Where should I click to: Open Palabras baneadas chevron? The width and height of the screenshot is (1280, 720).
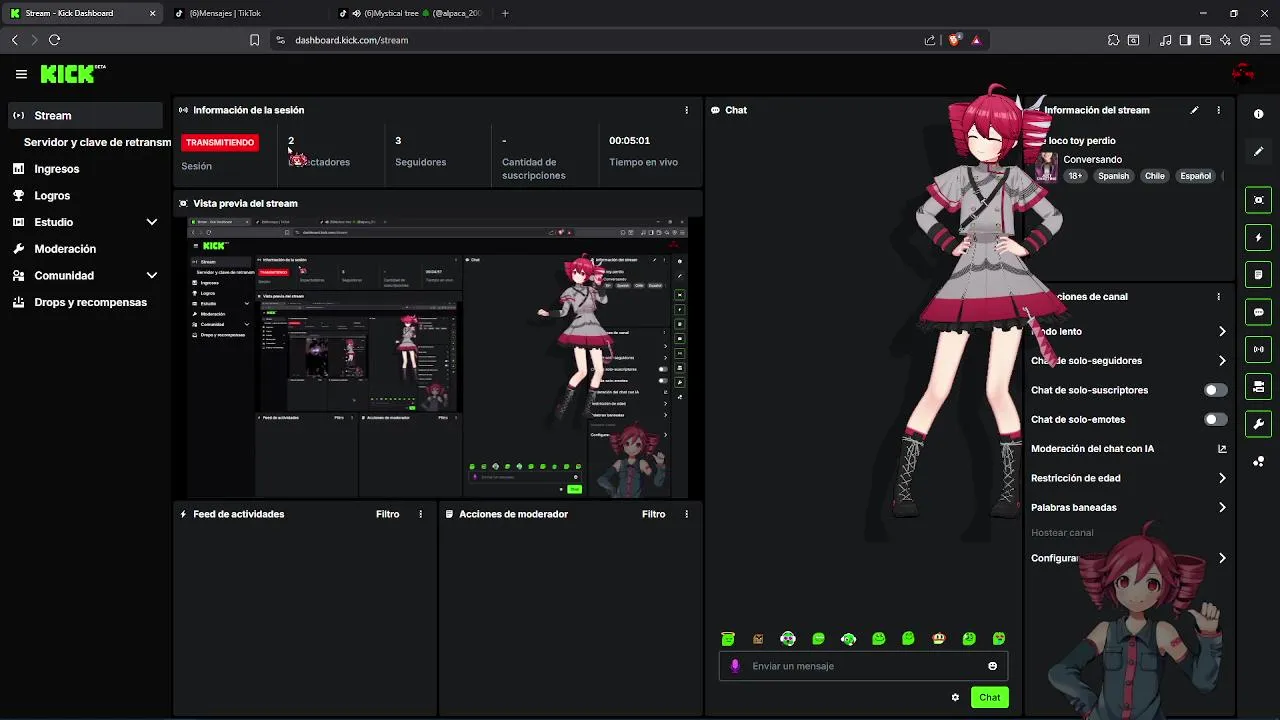[1222, 507]
